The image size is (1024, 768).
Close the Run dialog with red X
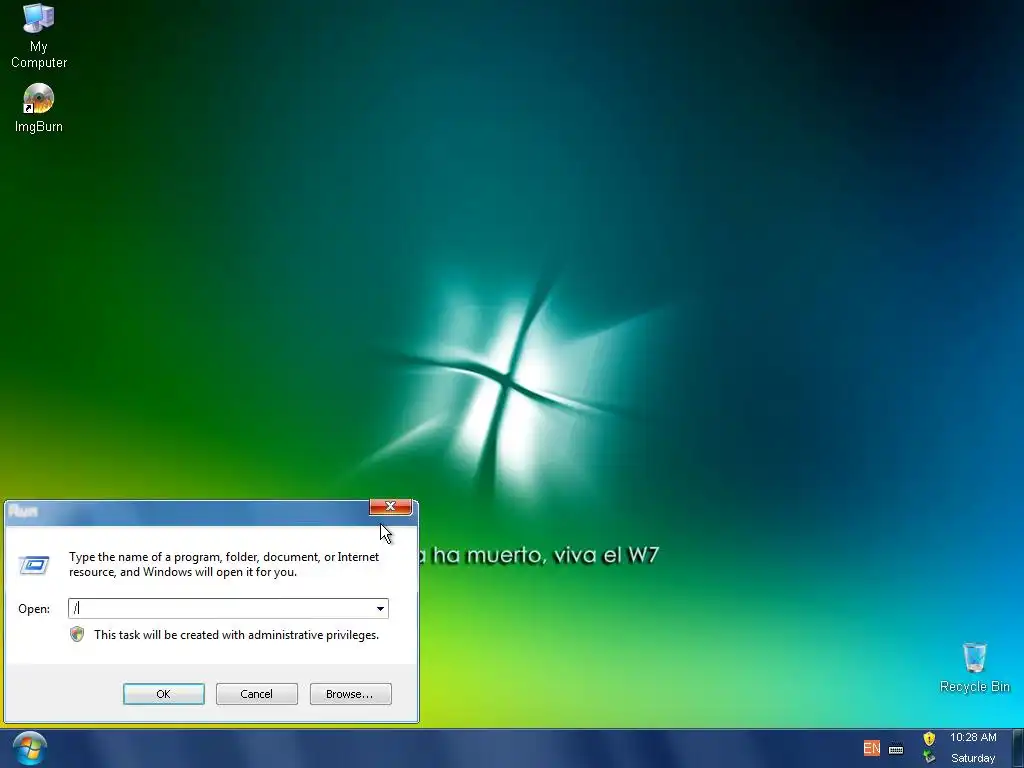point(391,506)
